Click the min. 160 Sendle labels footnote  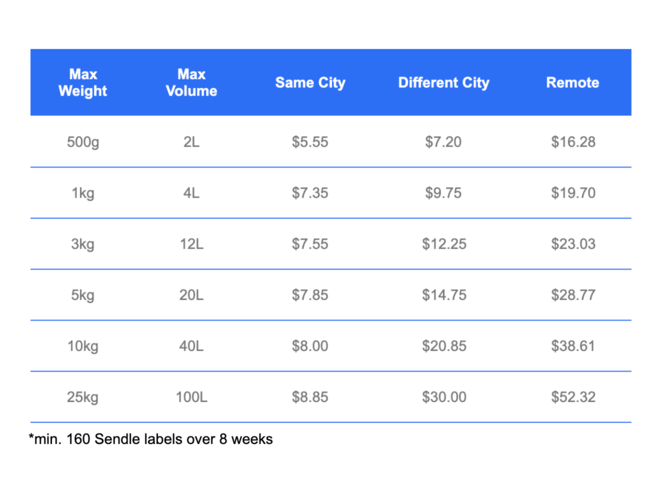(x=151, y=439)
